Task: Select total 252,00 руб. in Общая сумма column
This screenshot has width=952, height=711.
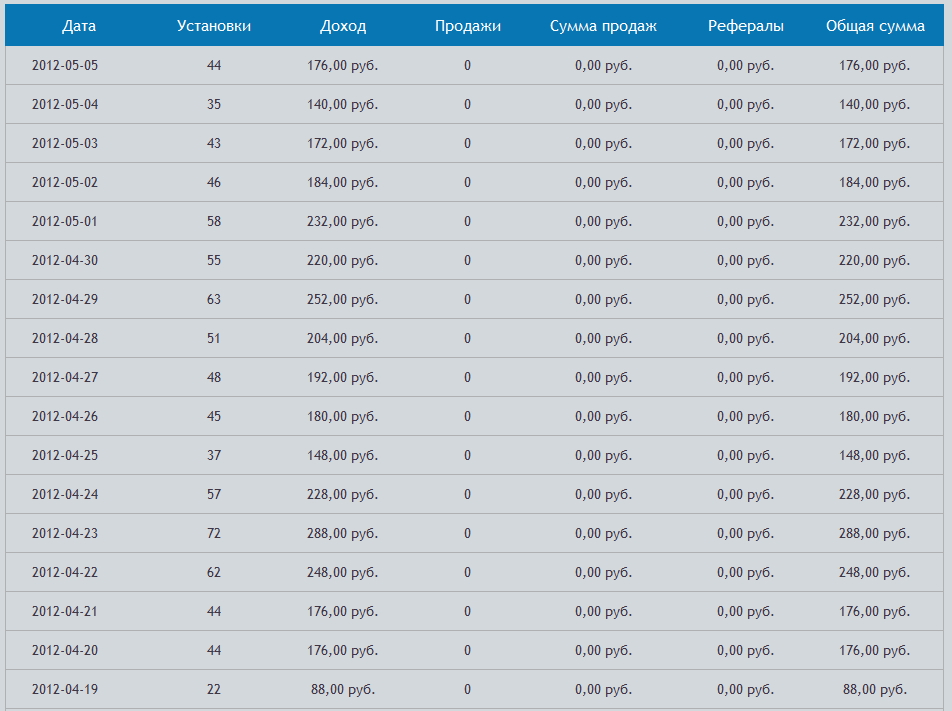Action: click(874, 299)
